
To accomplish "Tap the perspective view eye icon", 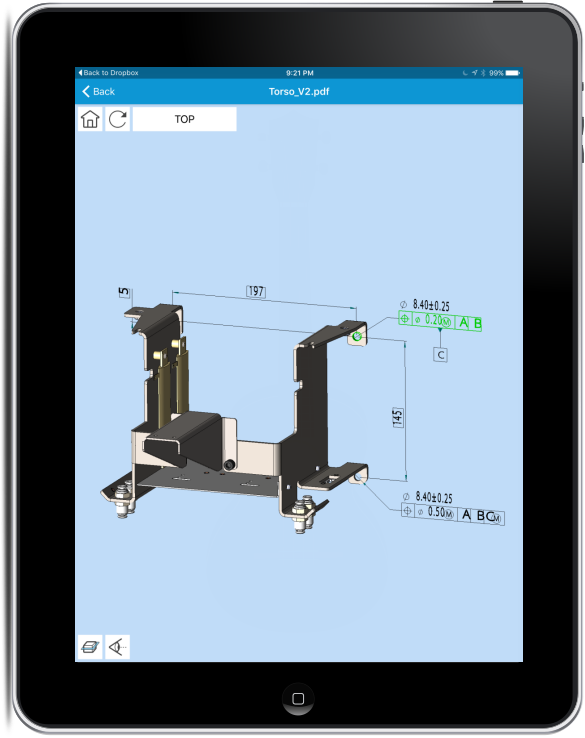I will [x=118, y=647].
